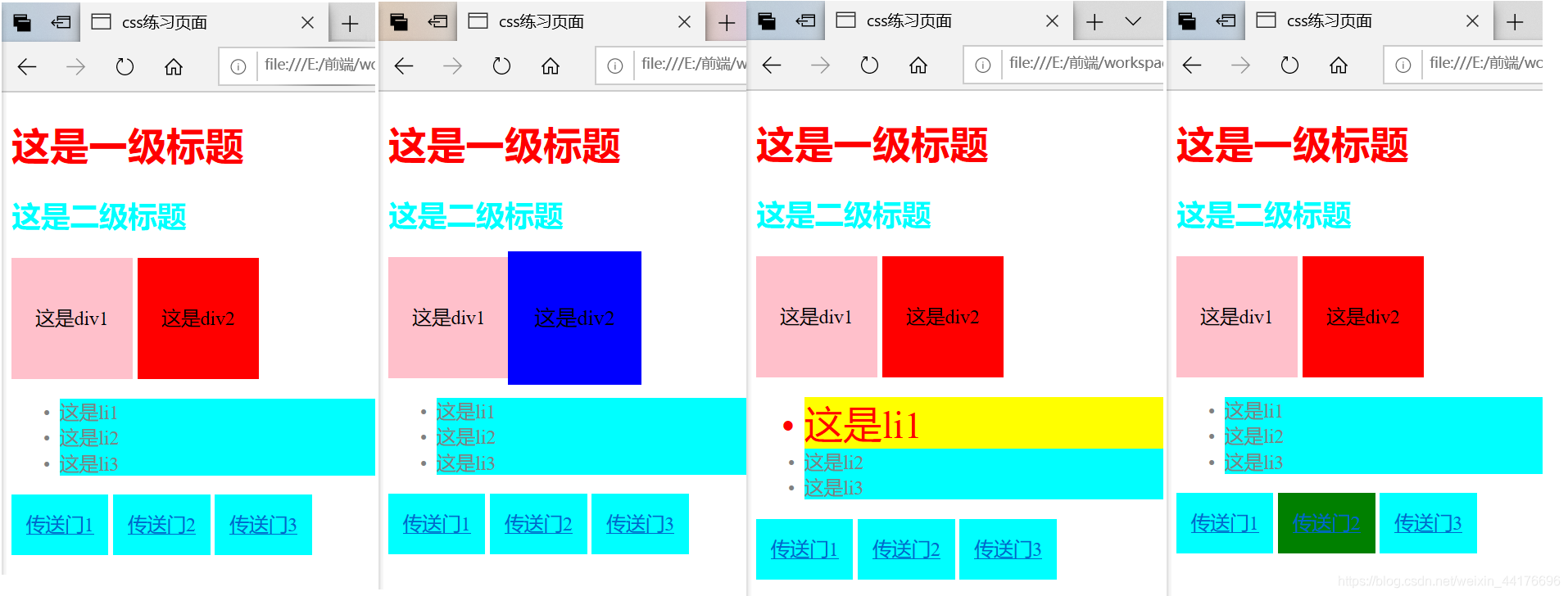Open 传送门1 link in the leftmost window
This screenshot has width=1568, height=596.
pyautogui.click(x=60, y=525)
